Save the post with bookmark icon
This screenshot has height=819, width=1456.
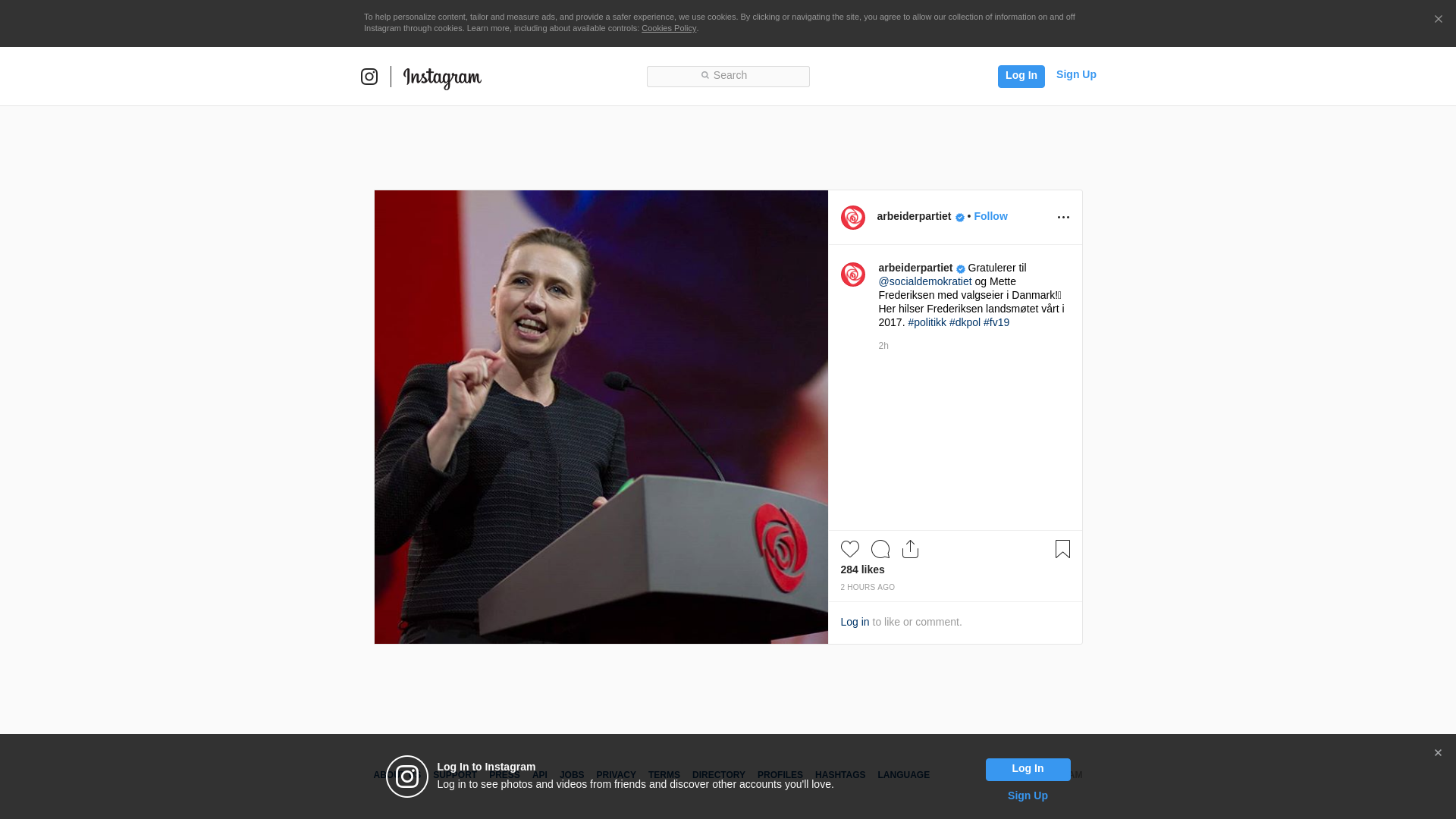point(1062,549)
